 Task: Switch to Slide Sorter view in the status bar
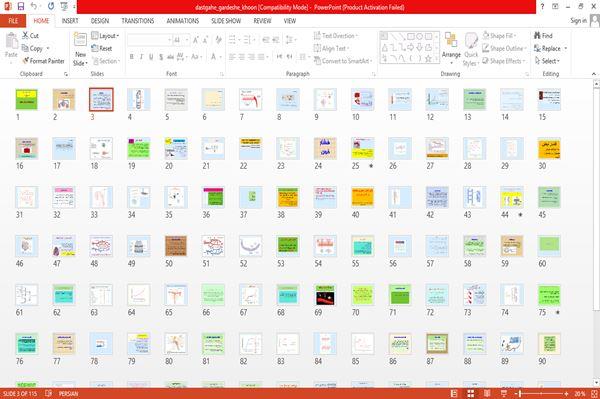tap(471, 393)
